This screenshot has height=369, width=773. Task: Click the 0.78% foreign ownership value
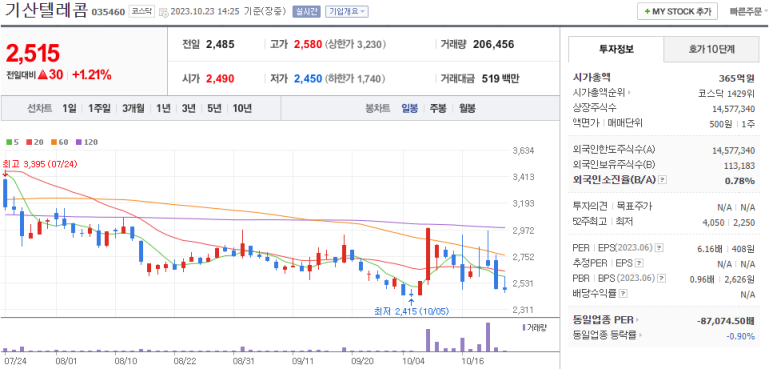739,180
